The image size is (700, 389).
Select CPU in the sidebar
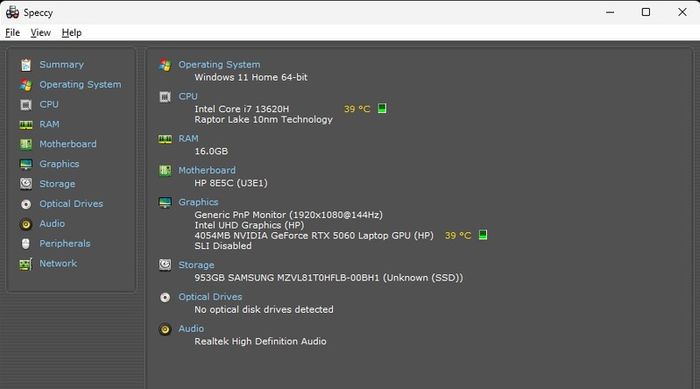[49, 105]
